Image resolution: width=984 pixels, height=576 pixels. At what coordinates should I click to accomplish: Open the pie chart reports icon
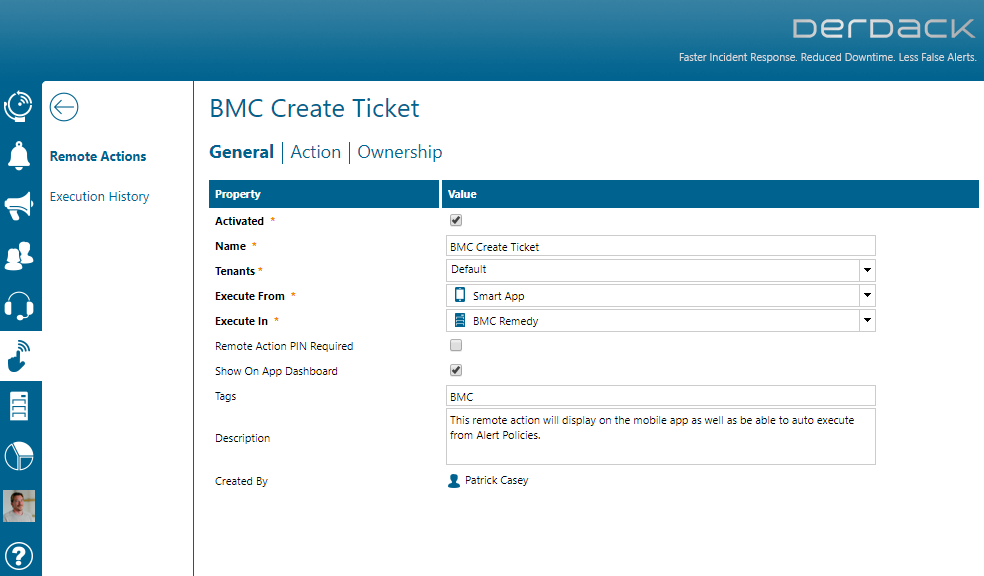[x=19, y=456]
